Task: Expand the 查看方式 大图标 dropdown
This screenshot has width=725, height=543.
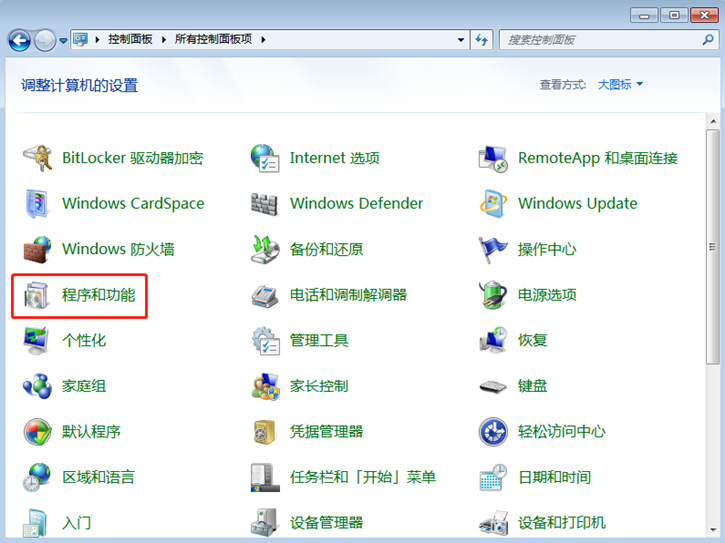Action: pyautogui.click(x=621, y=85)
